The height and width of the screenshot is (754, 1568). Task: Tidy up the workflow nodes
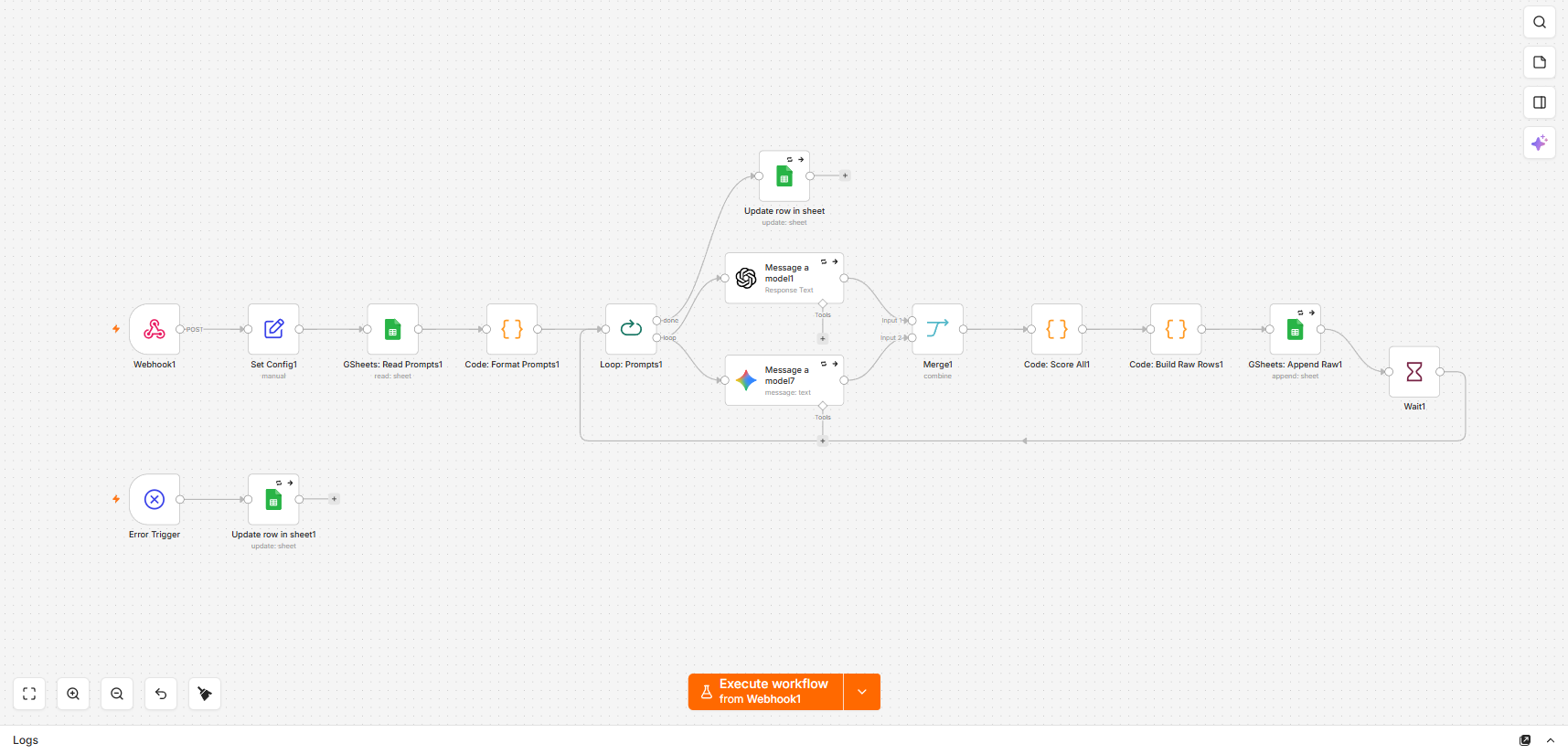pos(205,694)
